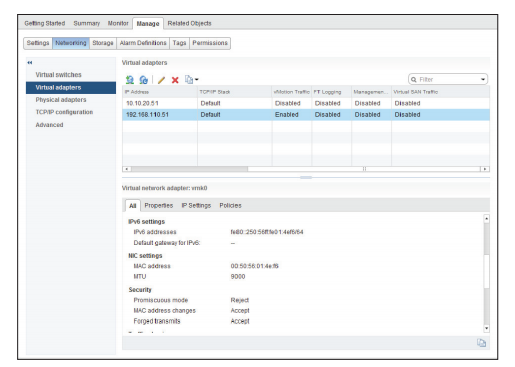Viewport: 515px width, 367px height.
Task: Click the MTU value 9000
Action: [238, 277]
